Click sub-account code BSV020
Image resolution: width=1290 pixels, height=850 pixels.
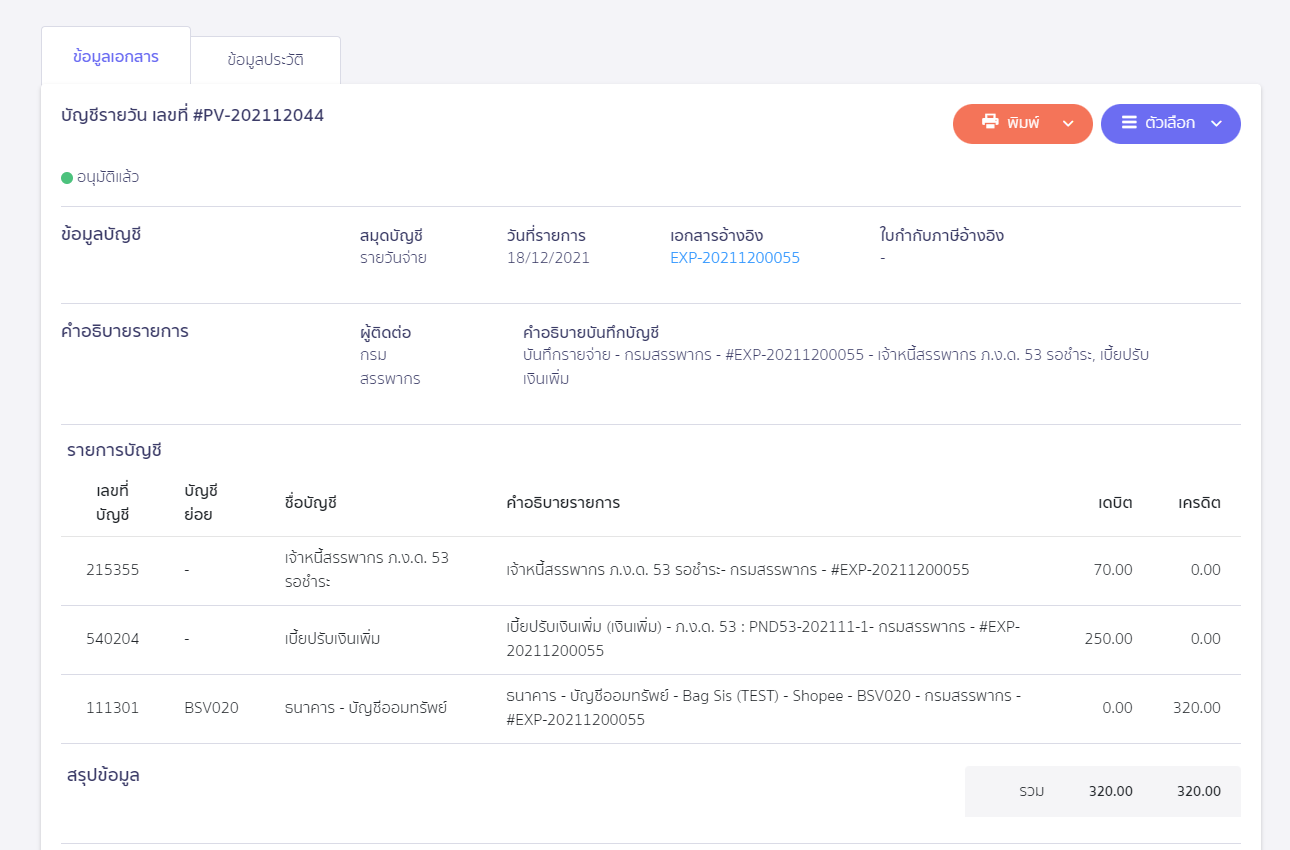click(211, 708)
